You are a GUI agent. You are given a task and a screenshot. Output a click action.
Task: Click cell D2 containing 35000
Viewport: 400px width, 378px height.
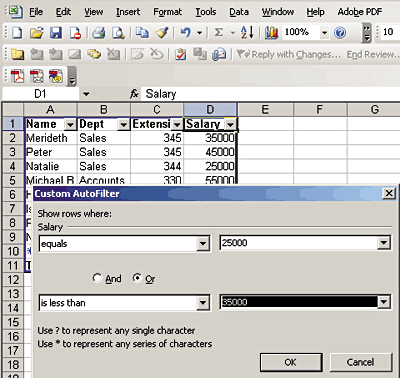(210, 138)
